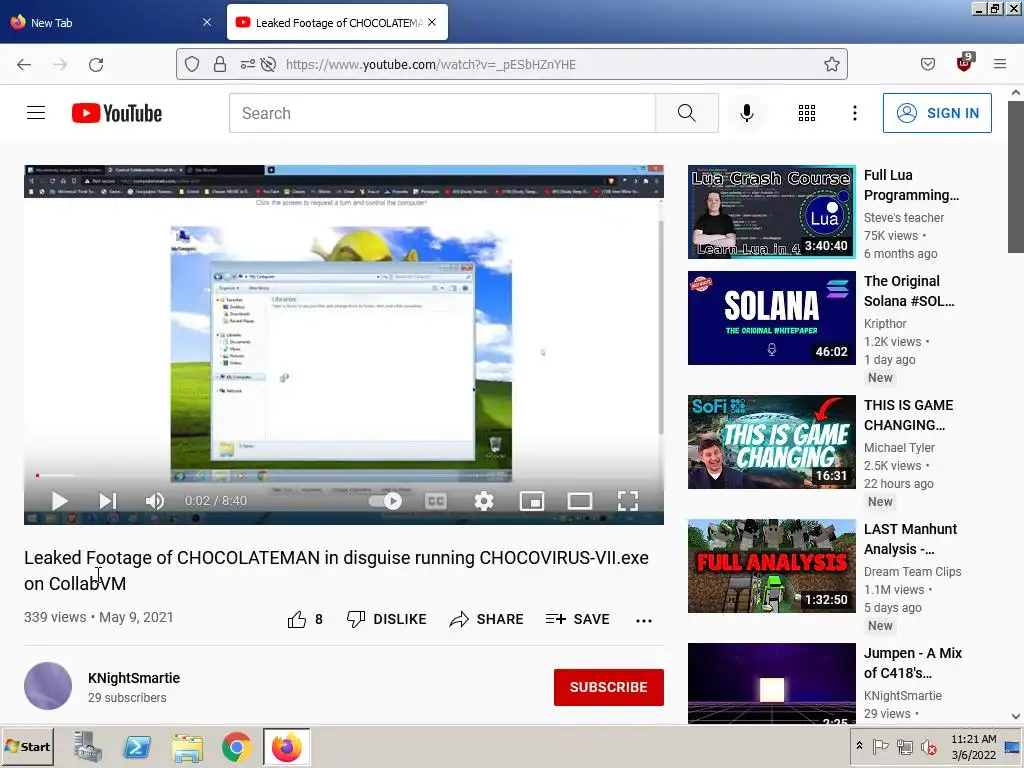Open File Explorer from the taskbar
Image resolution: width=1024 pixels, height=768 pixels.
(x=187, y=747)
